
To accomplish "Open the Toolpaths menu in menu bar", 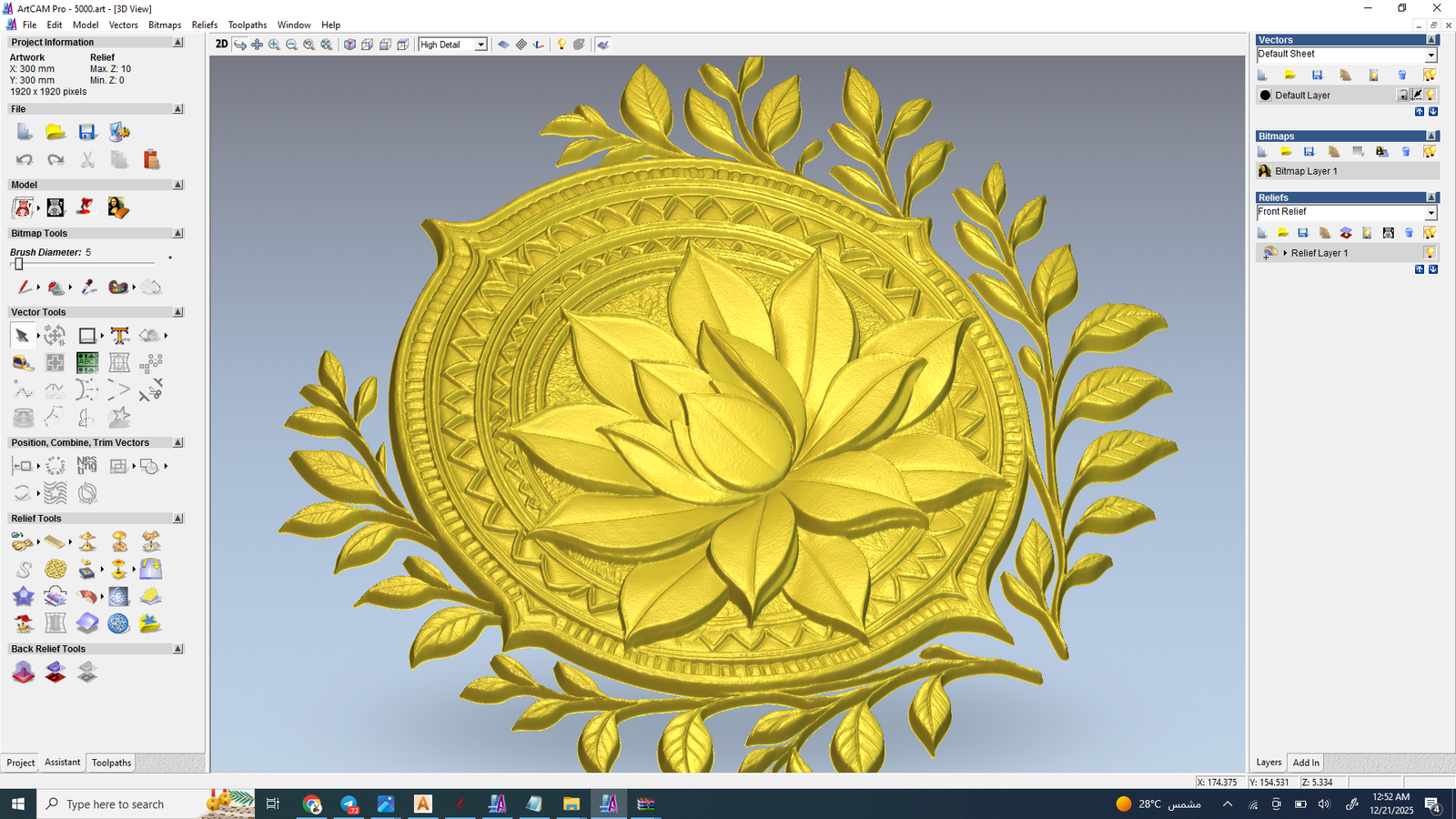I will coord(247,25).
